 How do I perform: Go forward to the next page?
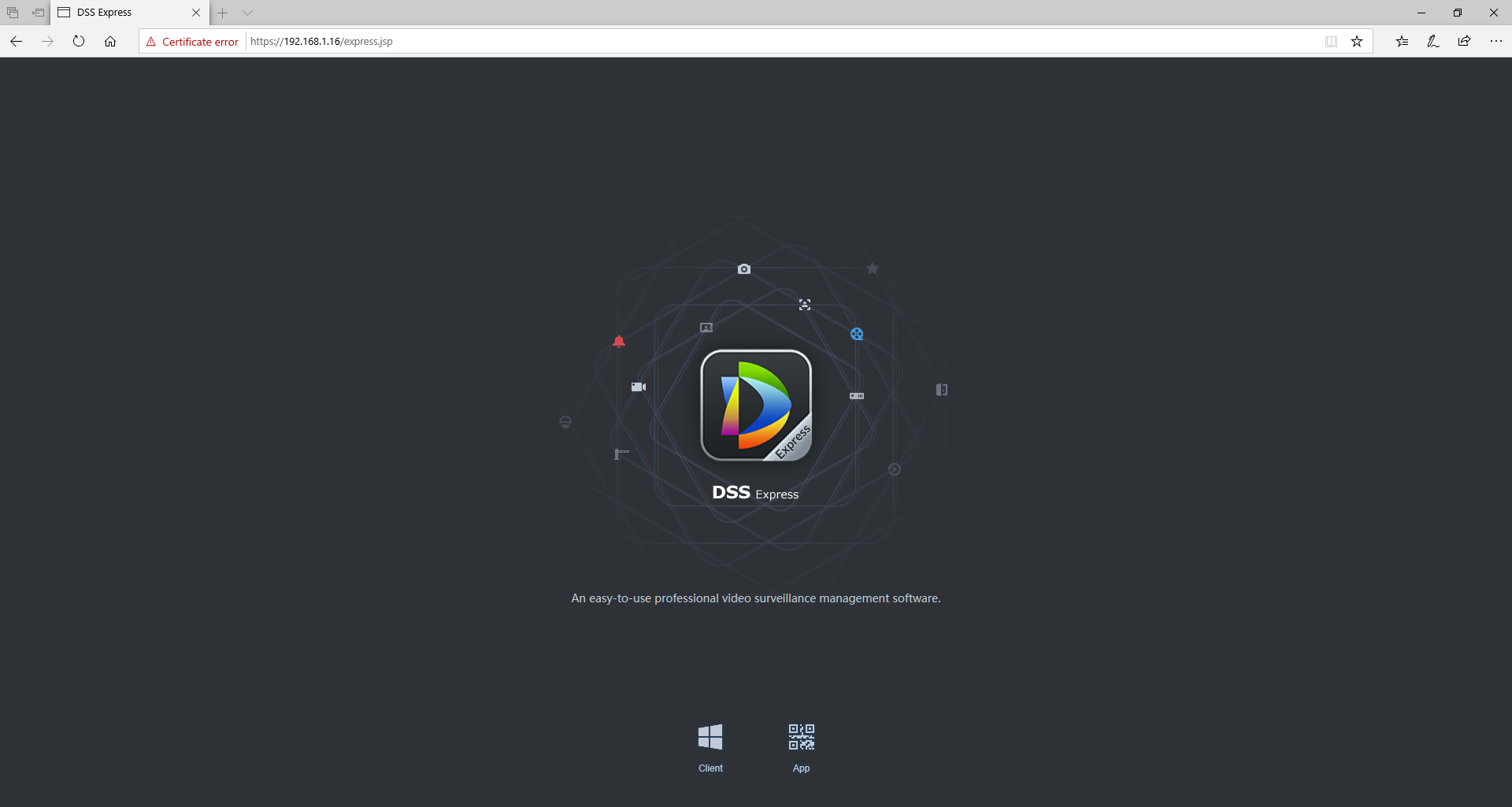[47, 42]
